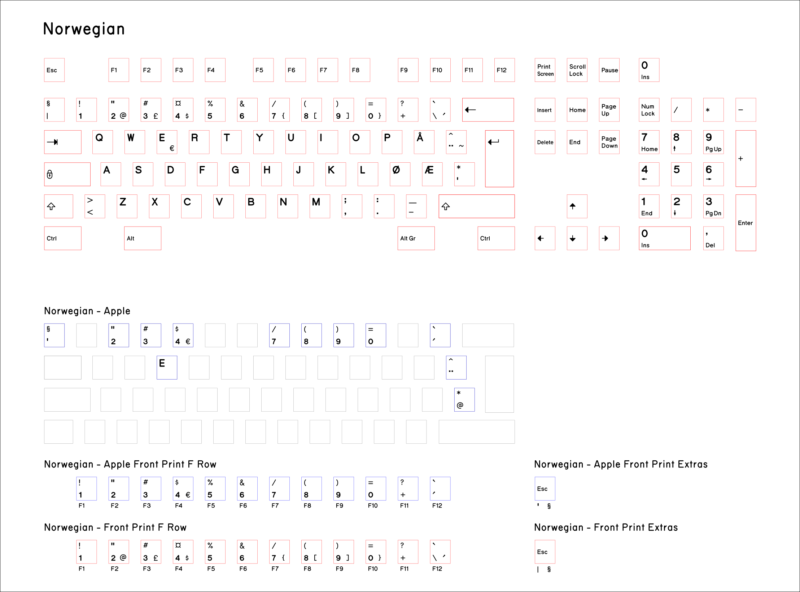The width and height of the screenshot is (800, 592).
Task: Click the numpad 7 Home key
Action: (x=649, y=142)
